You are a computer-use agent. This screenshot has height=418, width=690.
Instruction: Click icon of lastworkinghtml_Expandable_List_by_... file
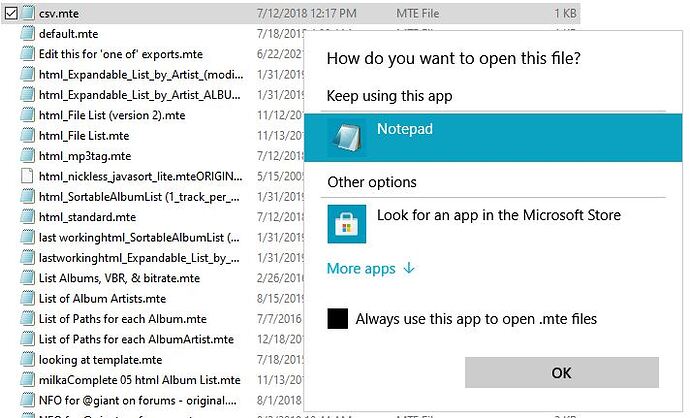pyautogui.click(x=28, y=257)
